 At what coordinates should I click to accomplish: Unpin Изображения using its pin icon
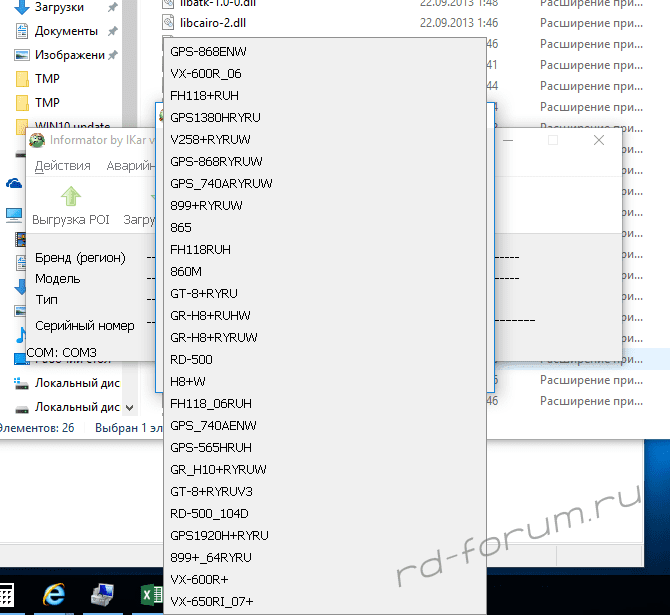pos(112,55)
